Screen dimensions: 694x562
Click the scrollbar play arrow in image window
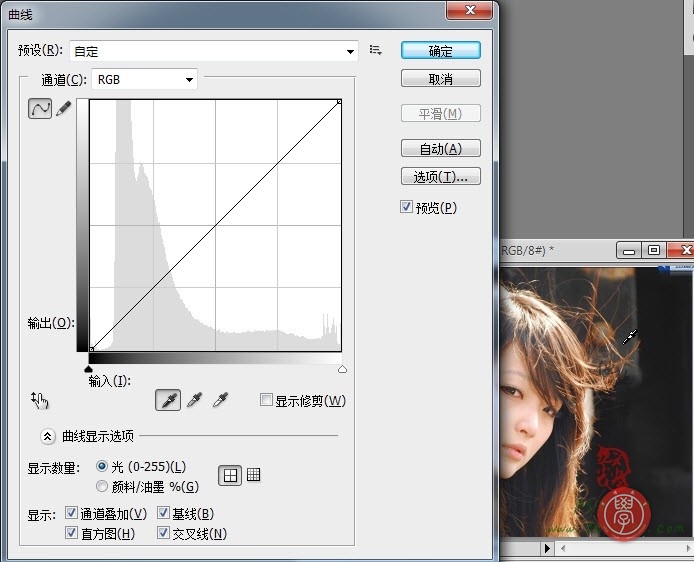[547, 549]
